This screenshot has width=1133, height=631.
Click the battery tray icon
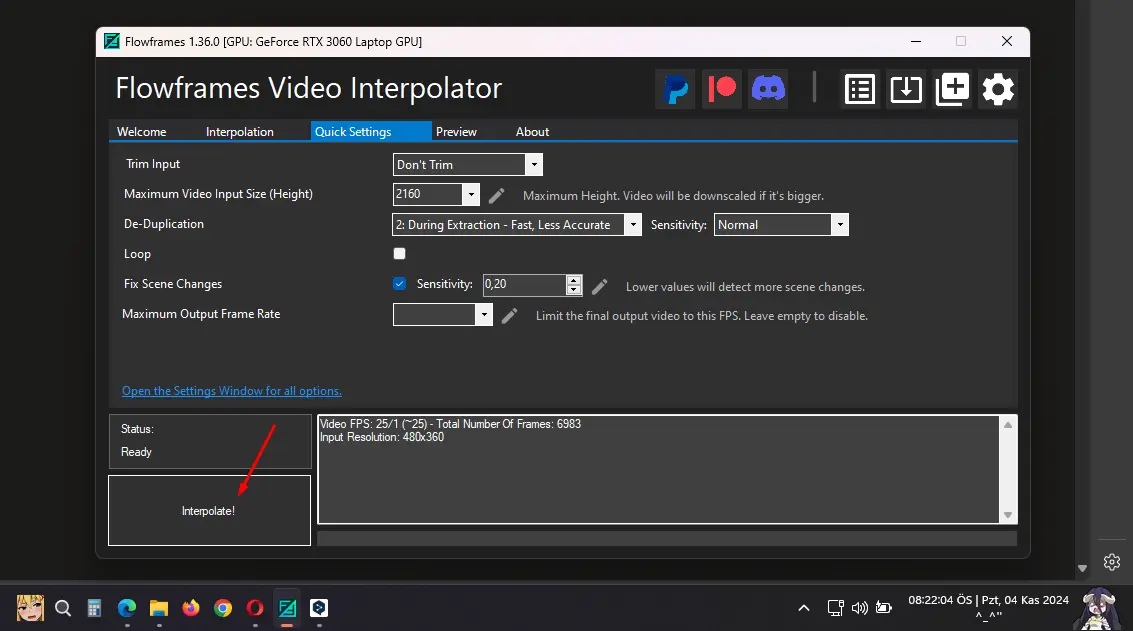point(884,607)
